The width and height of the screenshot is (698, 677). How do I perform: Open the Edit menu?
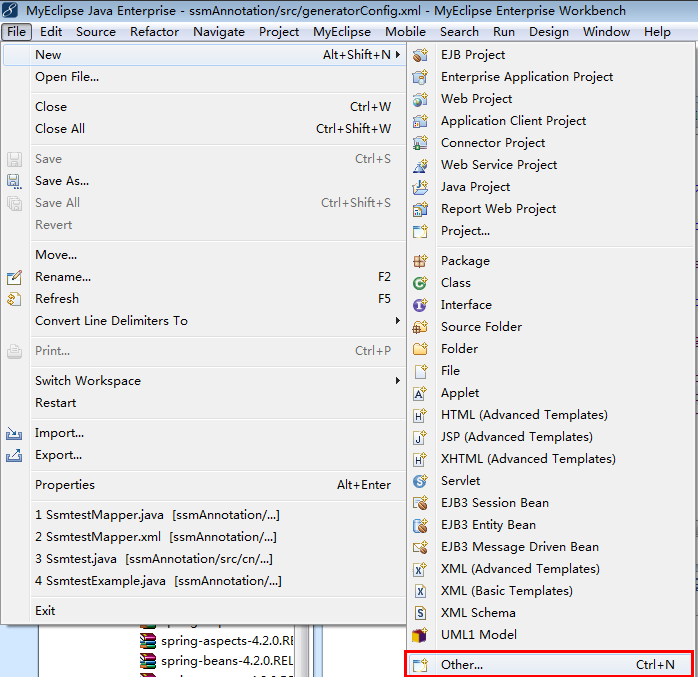pyautogui.click(x=51, y=32)
